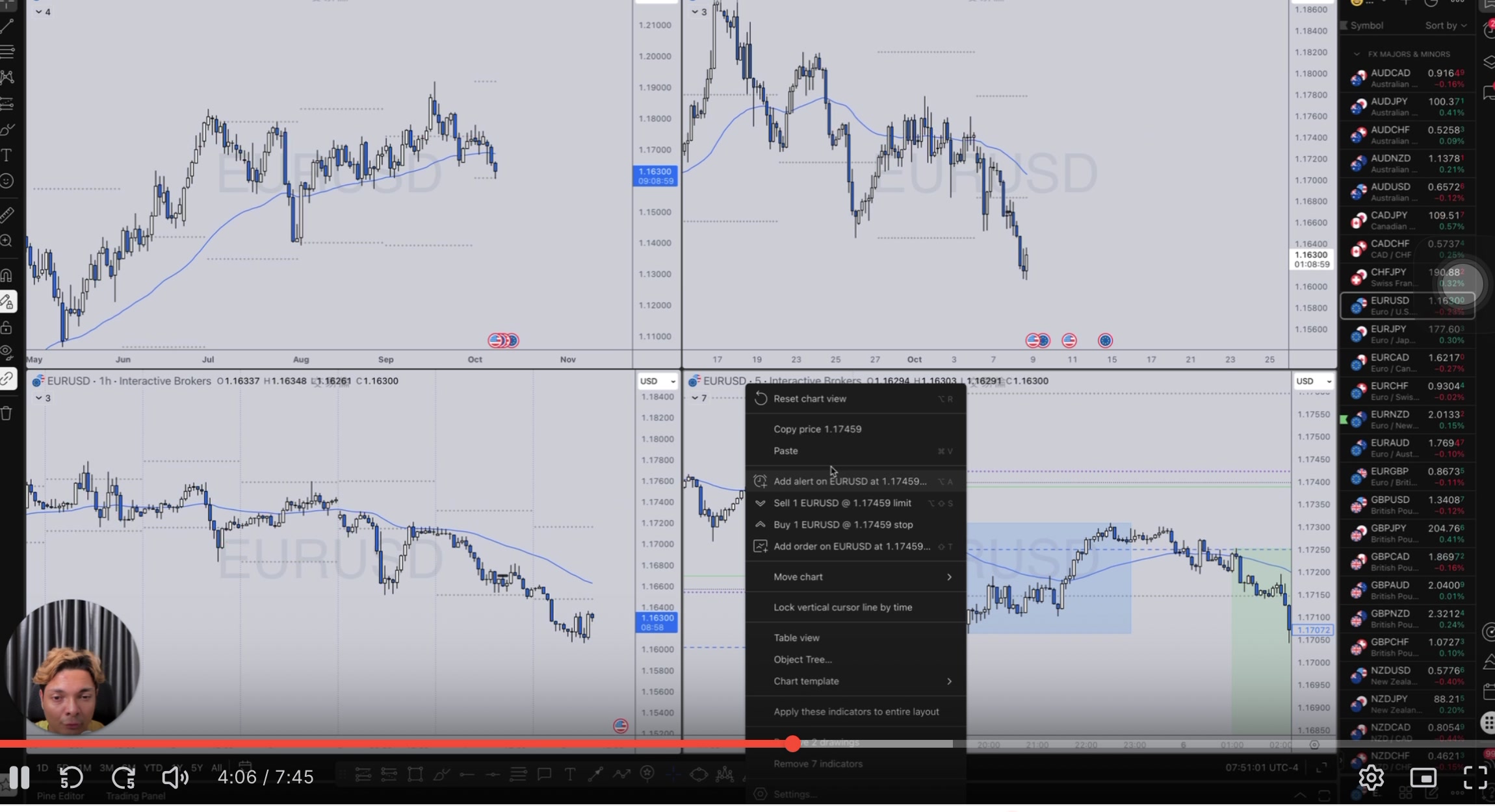Open the Sort by dropdown in watchlist
Image resolution: width=1495 pixels, height=812 pixels.
[x=1445, y=25]
